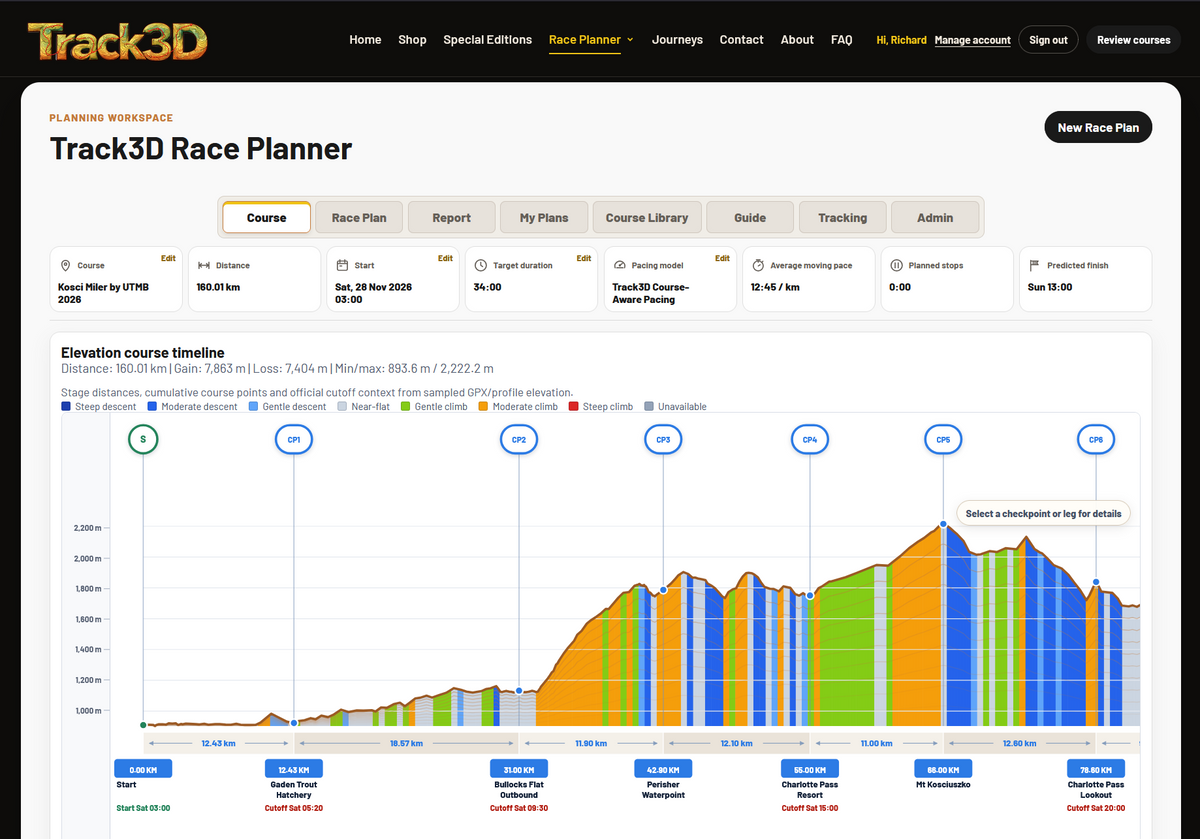
Task: Click the 31.00 KM Bullocks Flat badge
Action: (x=519, y=769)
